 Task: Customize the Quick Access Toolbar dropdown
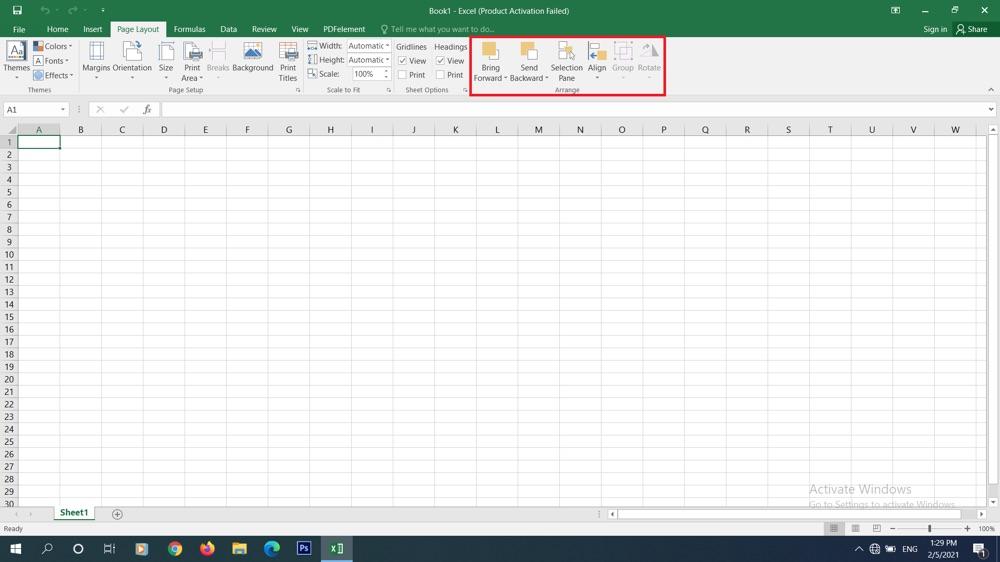click(103, 10)
